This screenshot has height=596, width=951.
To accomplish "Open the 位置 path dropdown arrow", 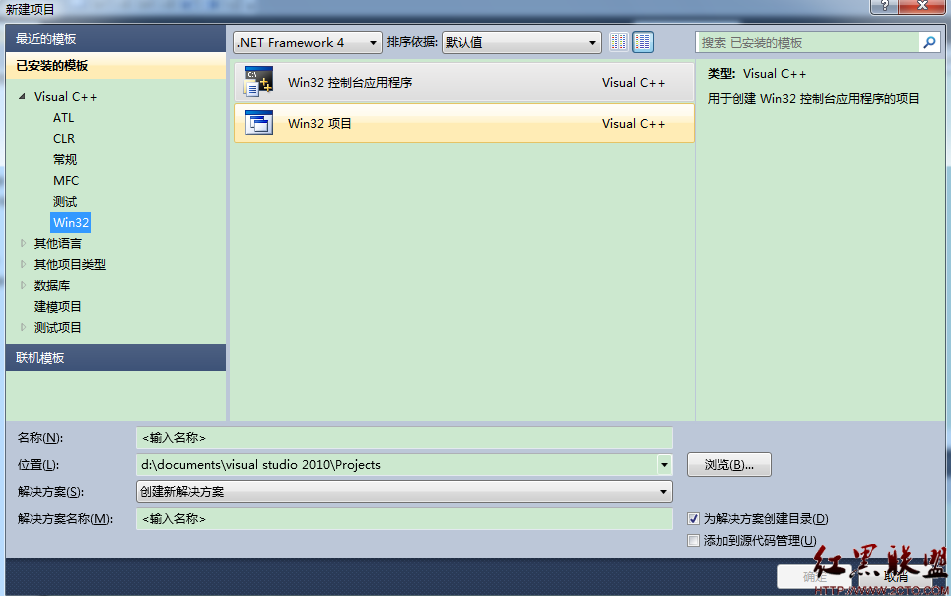I will [664, 465].
